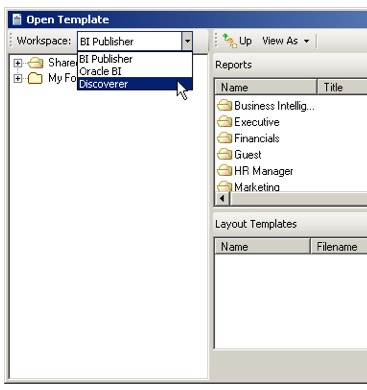Click the Reports list left scroll arrow

[222, 199]
